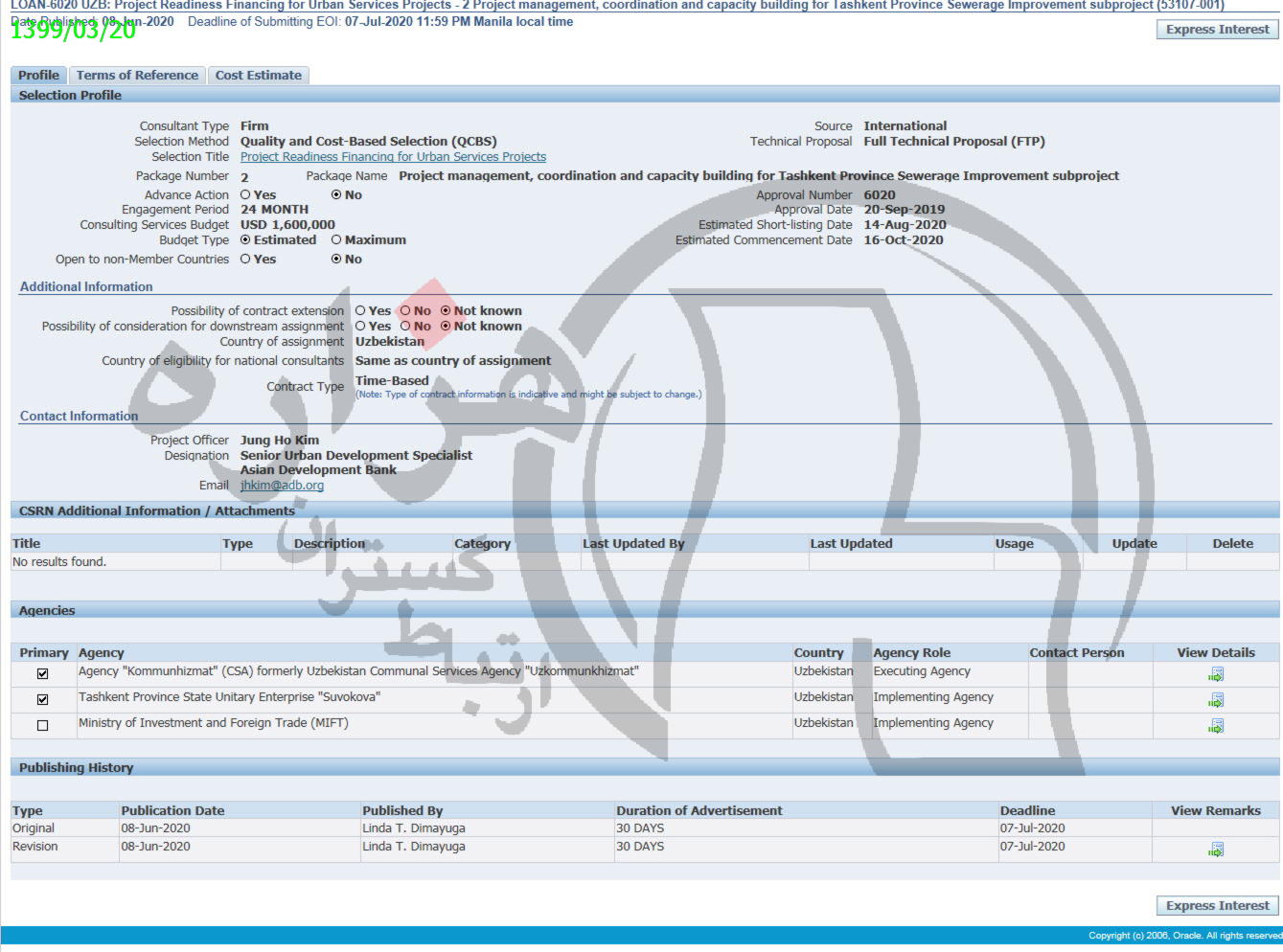The height and width of the screenshot is (952, 1283).
Task: Click 07-Jul-2020 deadline in Original row
Action: tap(1033, 827)
